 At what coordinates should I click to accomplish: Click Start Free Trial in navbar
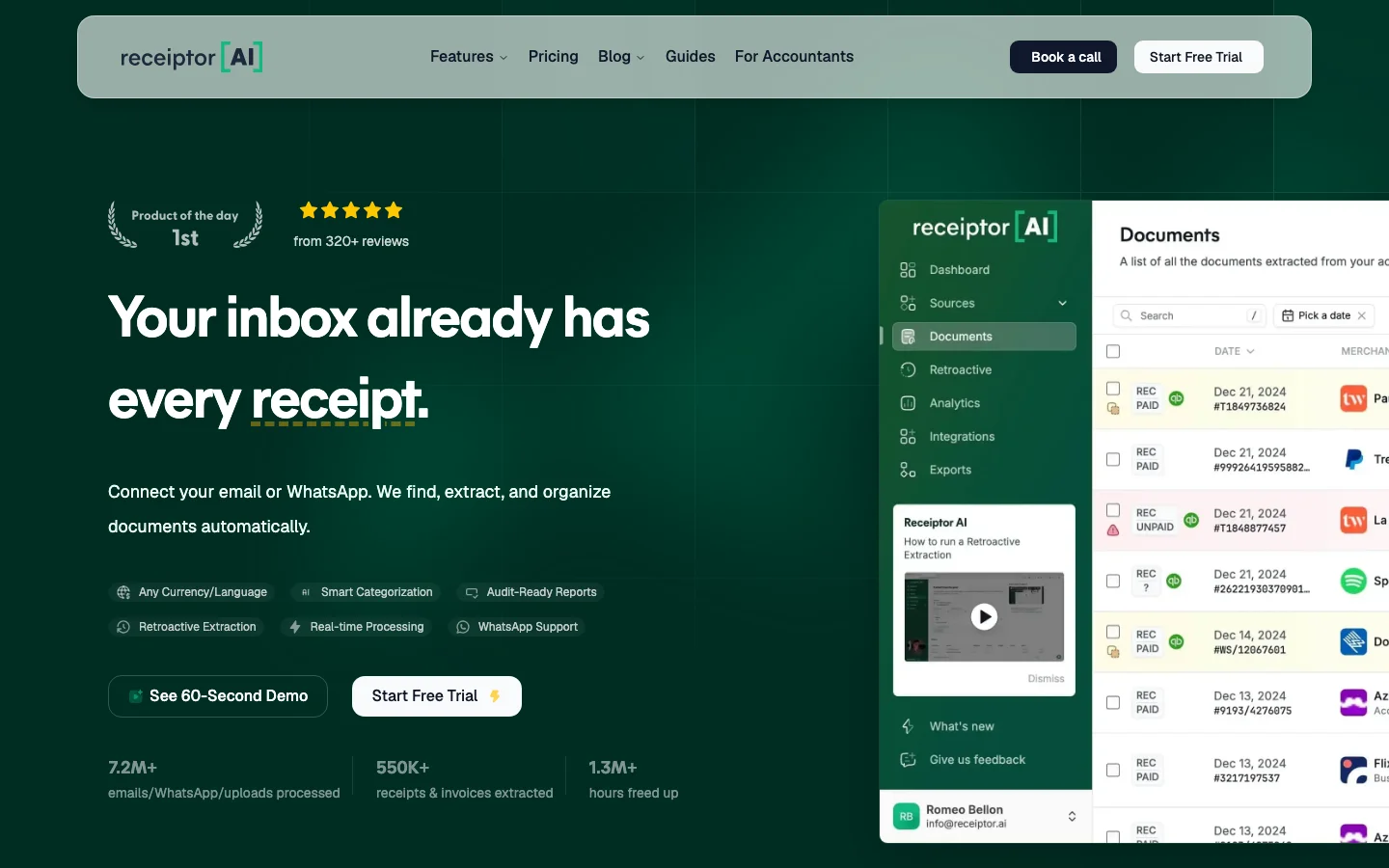click(x=1199, y=57)
